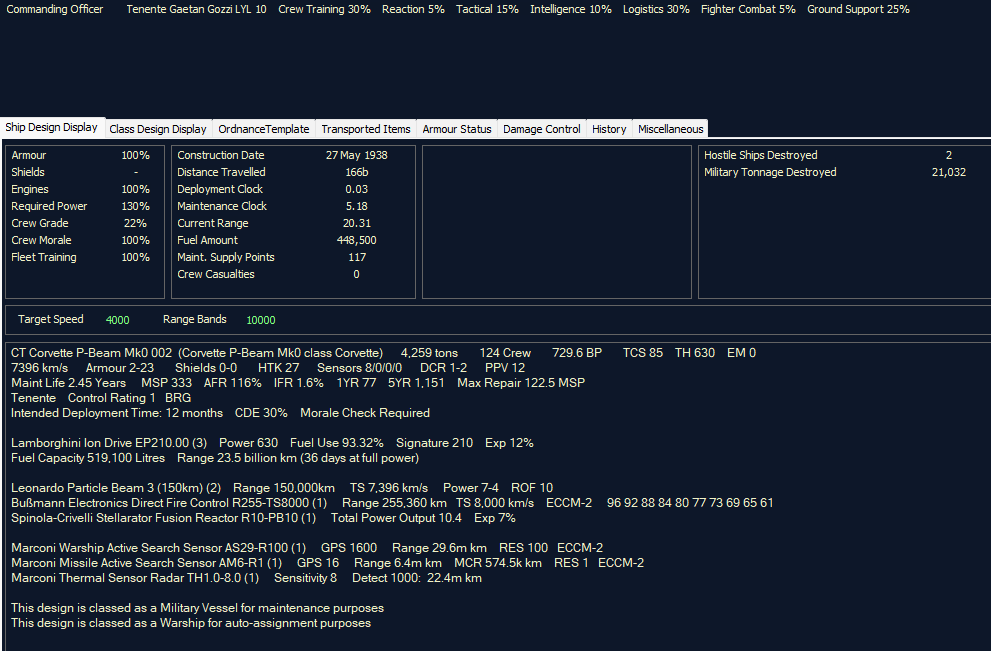This screenshot has height=651, width=991.
Task: Go to Damage Control tab
Action: [x=542, y=129]
